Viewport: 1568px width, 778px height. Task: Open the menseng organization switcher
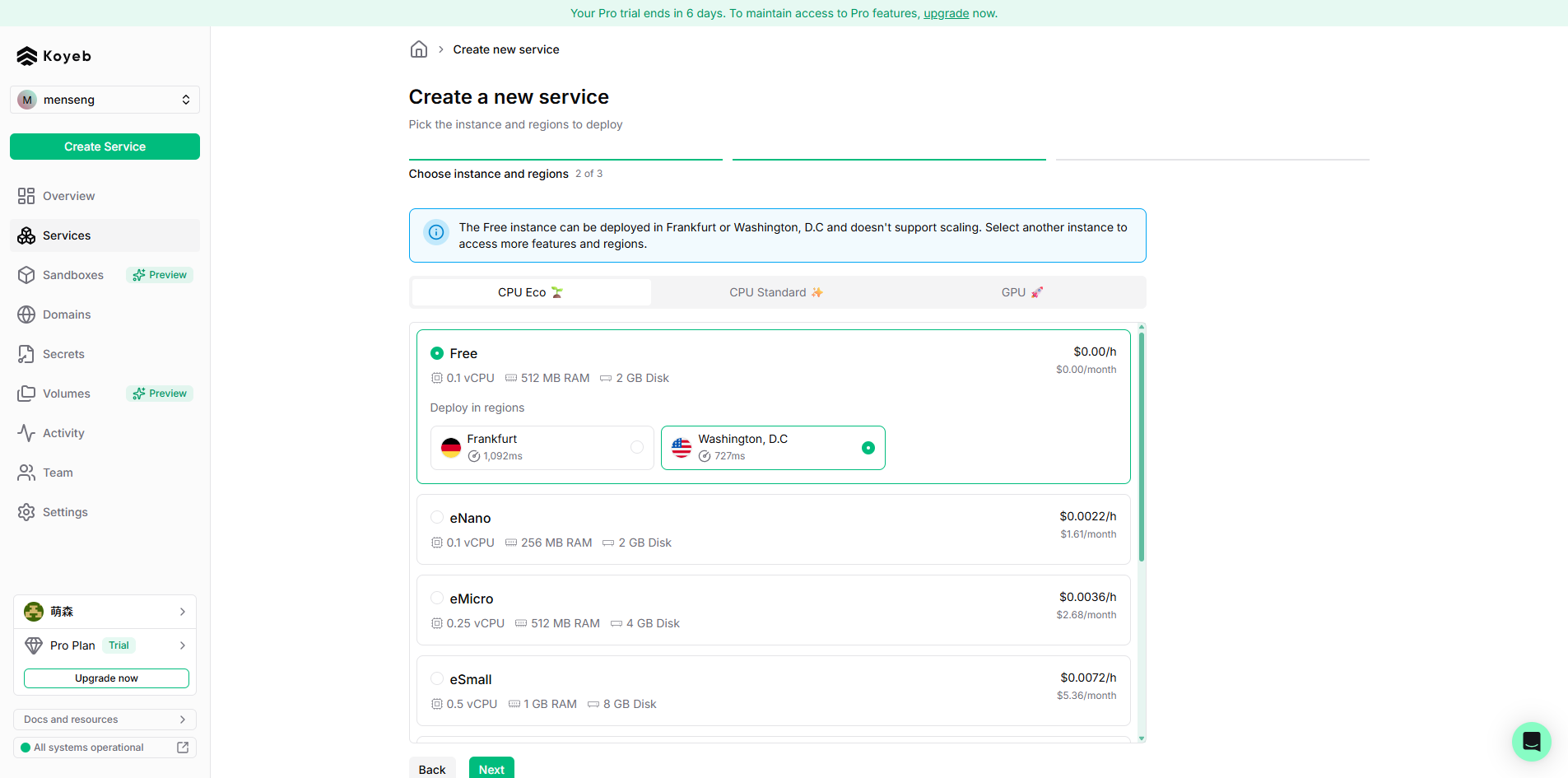tap(105, 99)
